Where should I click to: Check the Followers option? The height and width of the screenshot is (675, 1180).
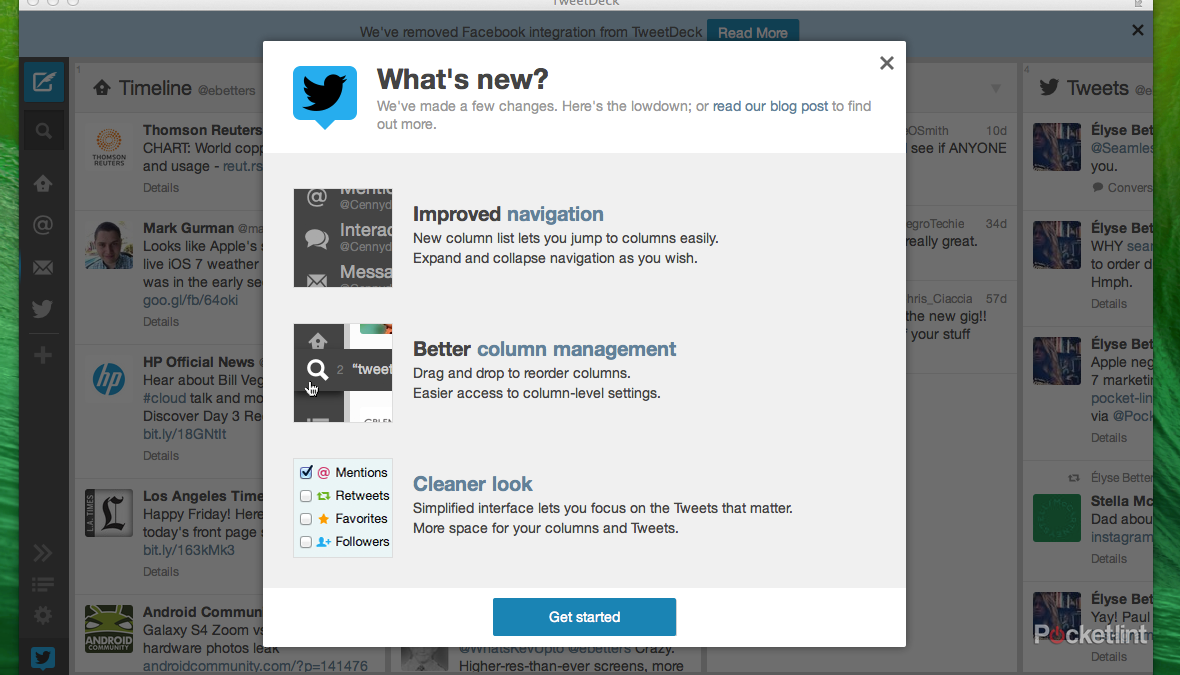[x=305, y=541]
